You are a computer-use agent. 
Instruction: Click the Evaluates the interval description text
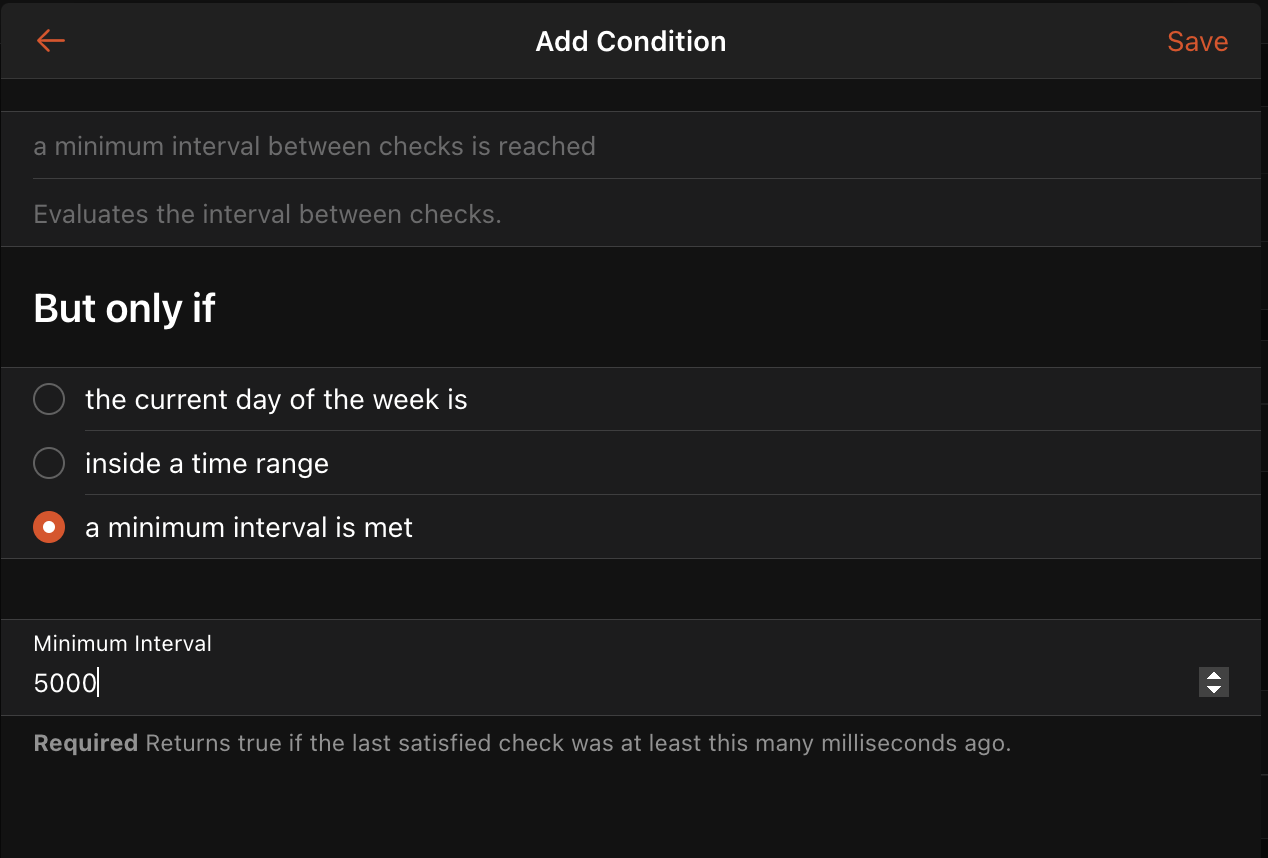pyautogui.click(x=267, y=214)
